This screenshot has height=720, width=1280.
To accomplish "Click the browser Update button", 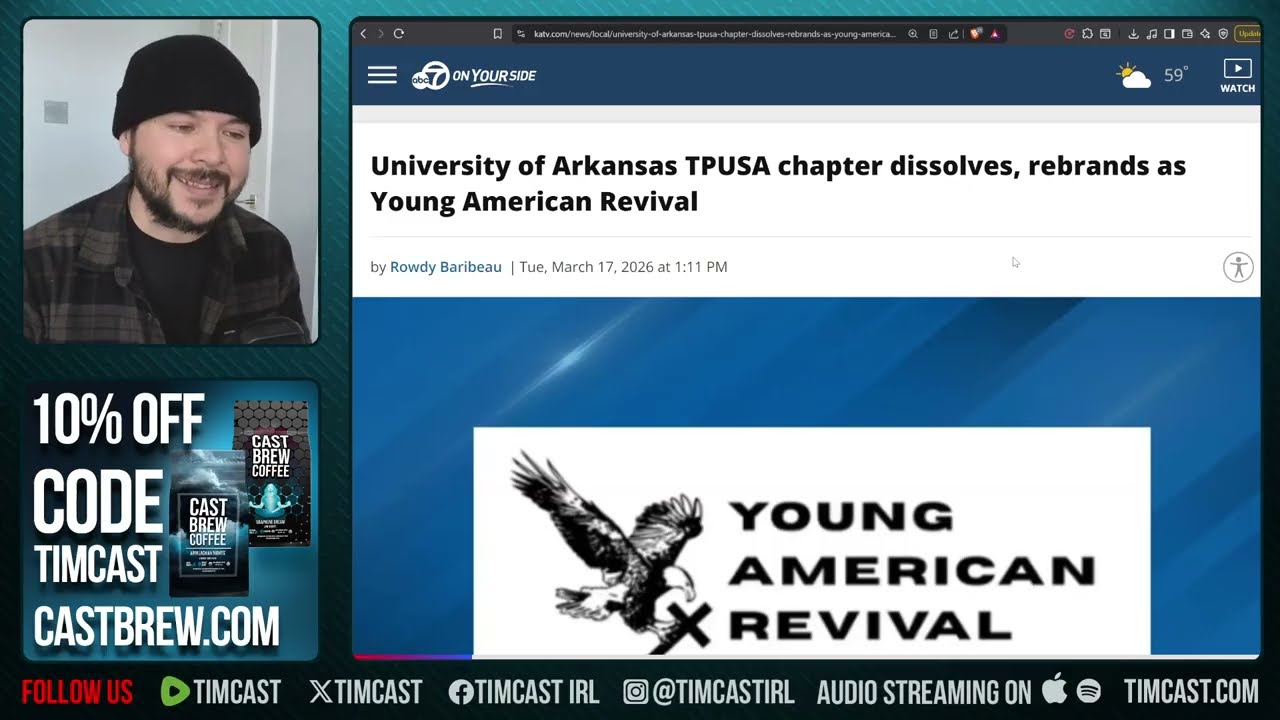I will point(1250,34).
